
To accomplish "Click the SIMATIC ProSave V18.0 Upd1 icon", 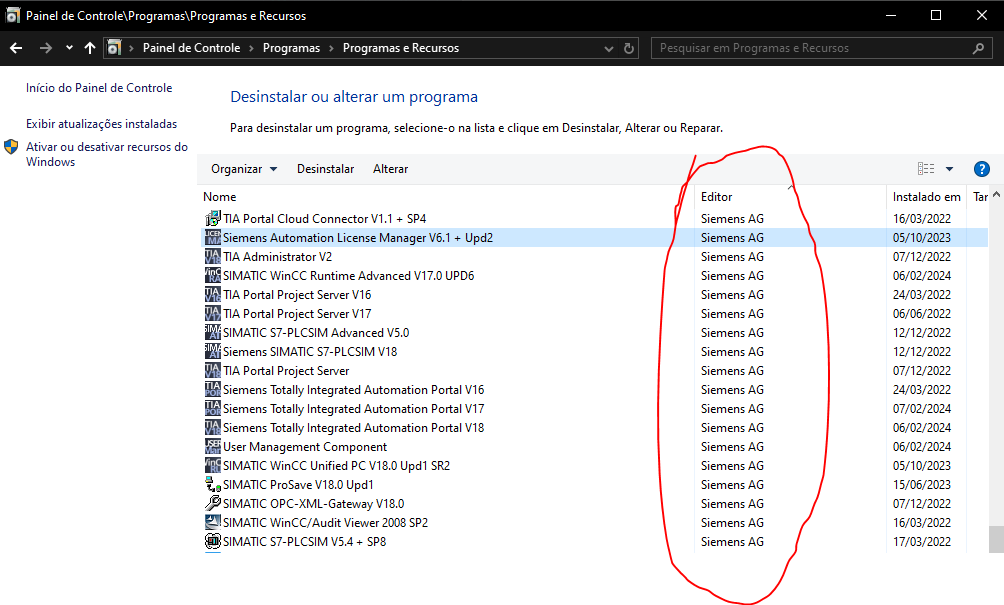I will coord(212,485).
